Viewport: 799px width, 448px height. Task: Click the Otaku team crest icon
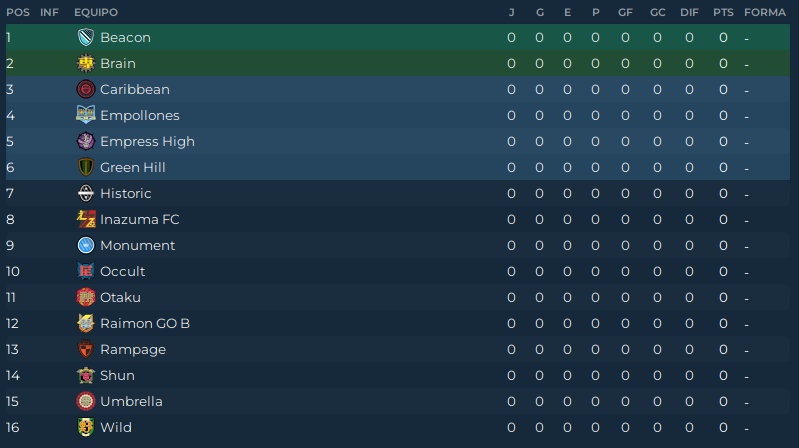point(86,297)
